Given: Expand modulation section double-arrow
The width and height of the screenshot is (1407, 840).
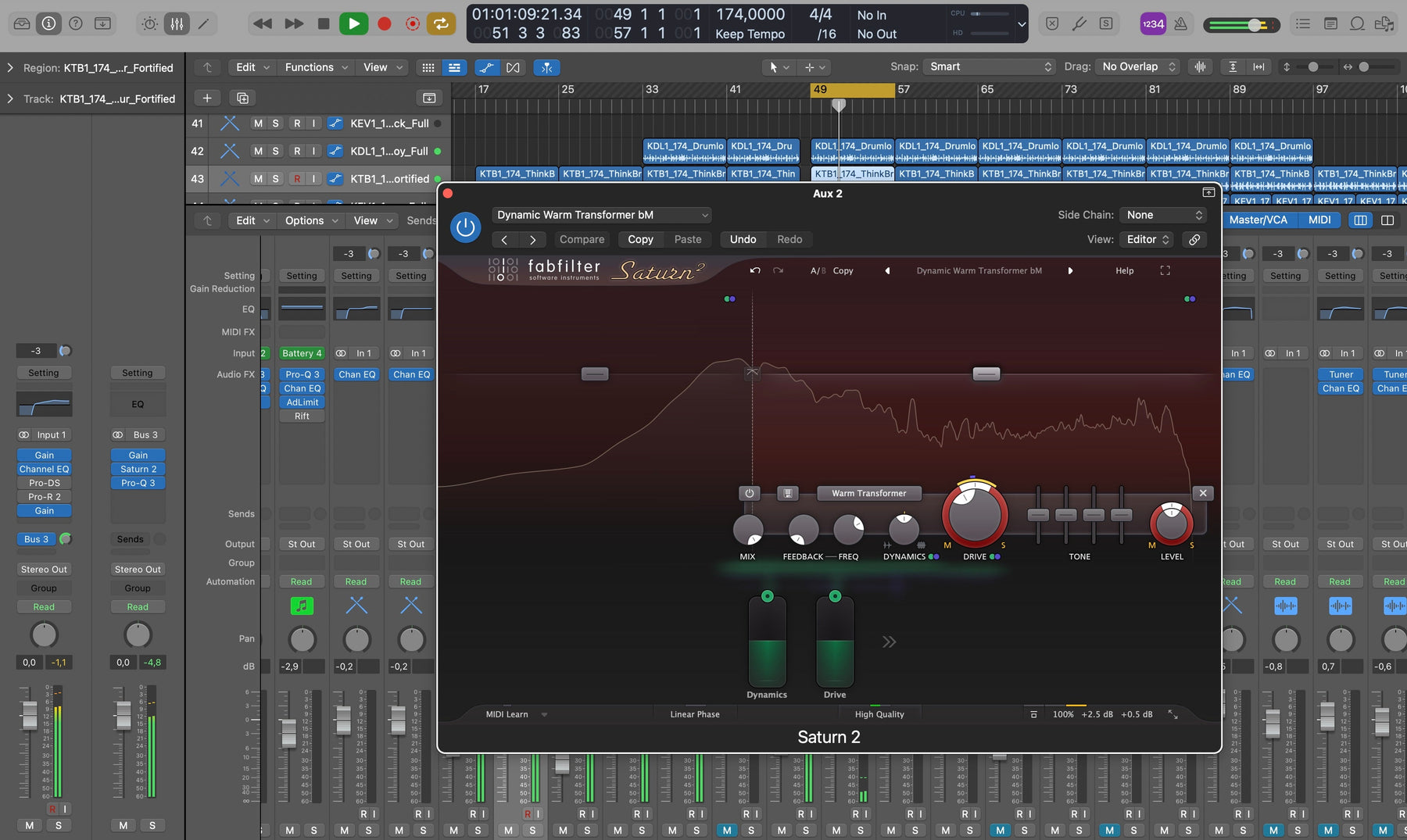Looking at the screenshot, I should pyautogui.click(x=889, y=642).
